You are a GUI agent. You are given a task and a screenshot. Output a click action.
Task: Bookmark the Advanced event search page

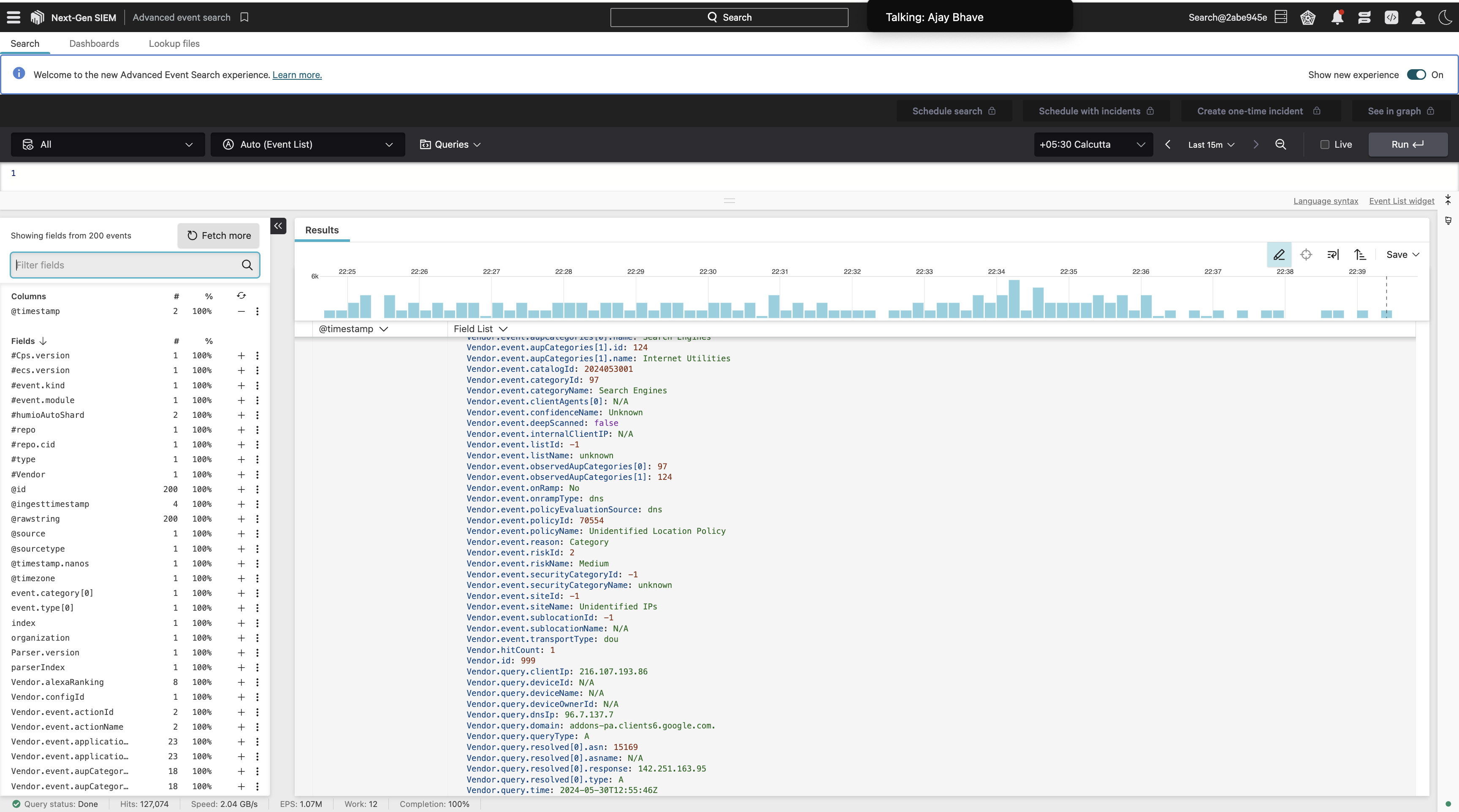(x=244, y=18)
